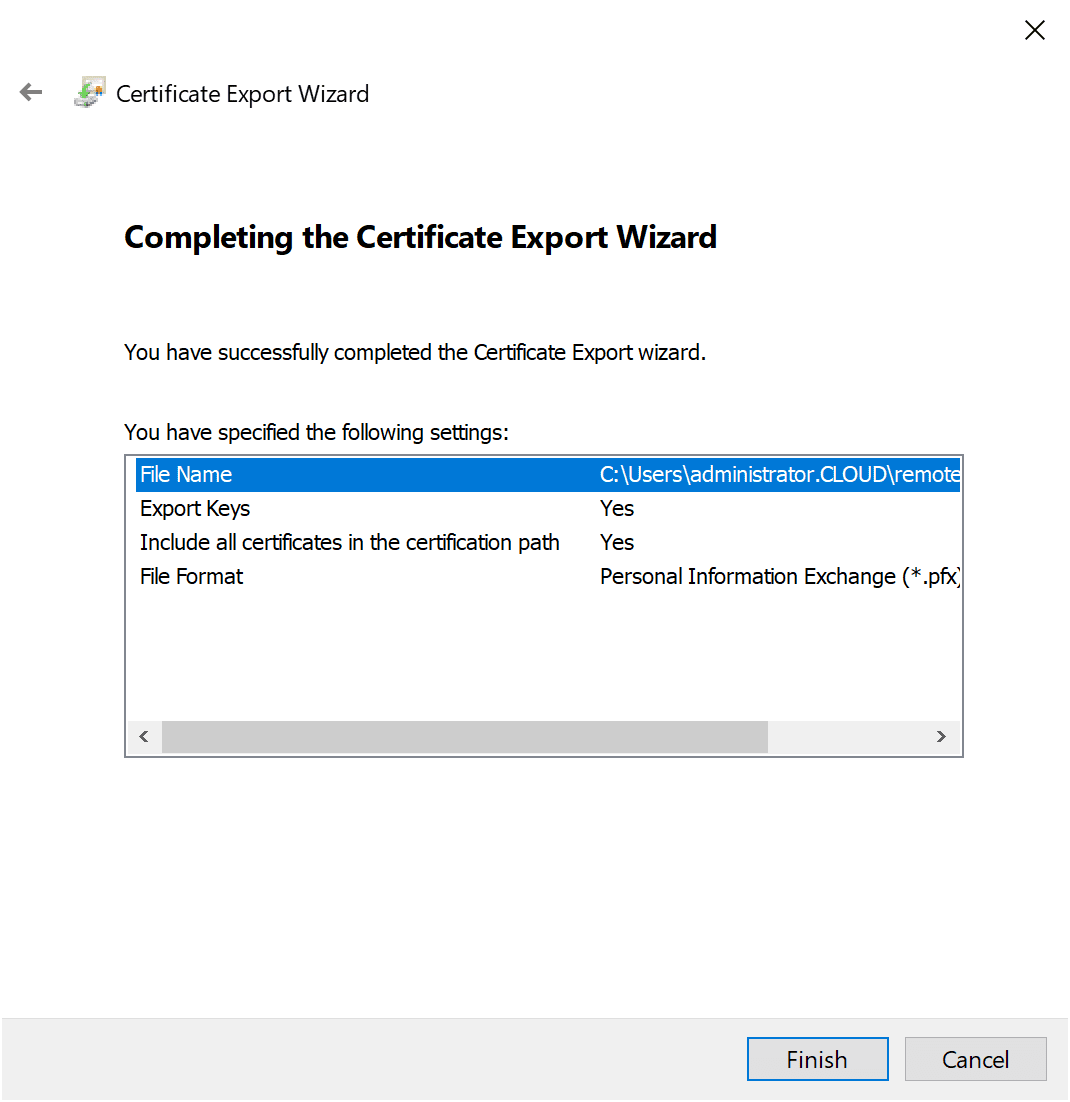Click the Personal Information Exchange (*.pfx) value
Viewport: 1070px width, 1102px height.
(778, 576)
